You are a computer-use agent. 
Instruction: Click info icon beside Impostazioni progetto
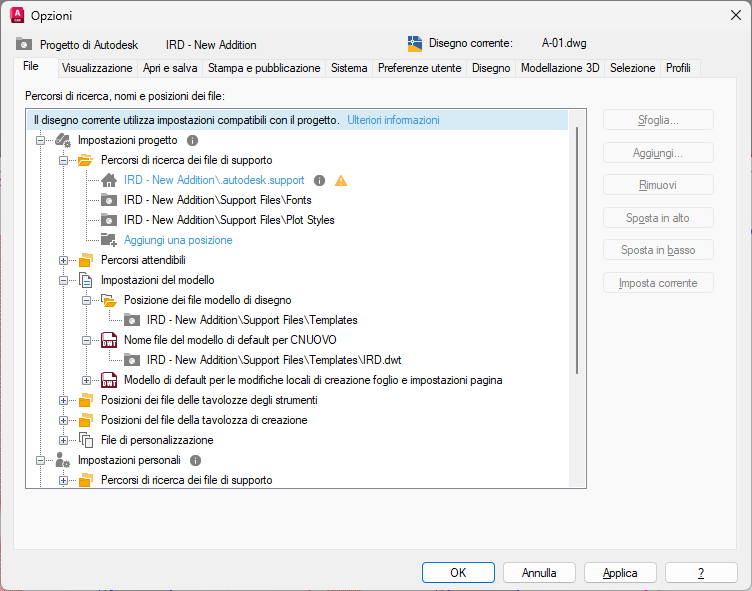coord(193,141)
